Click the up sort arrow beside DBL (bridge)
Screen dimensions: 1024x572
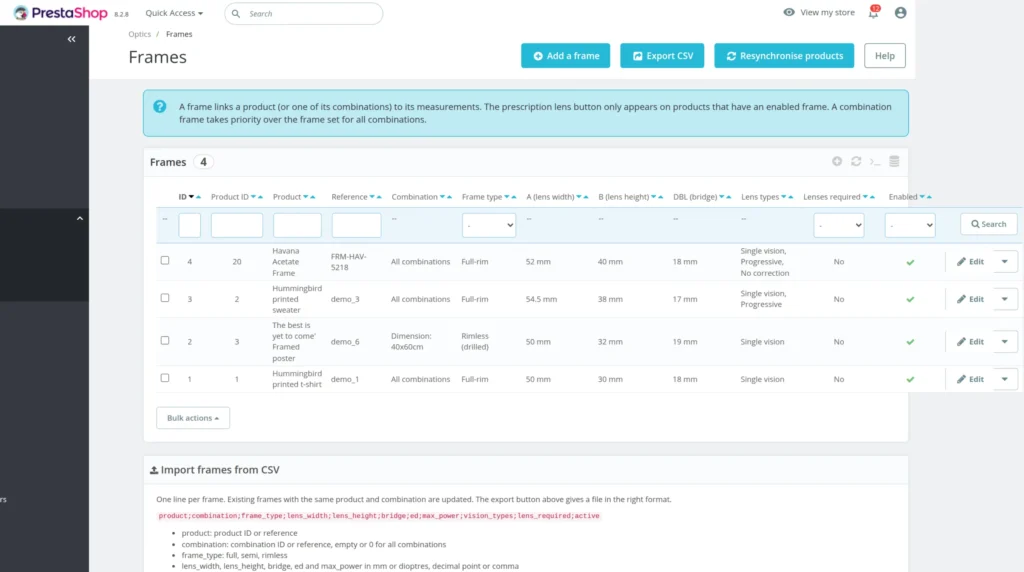coord(729,197)
